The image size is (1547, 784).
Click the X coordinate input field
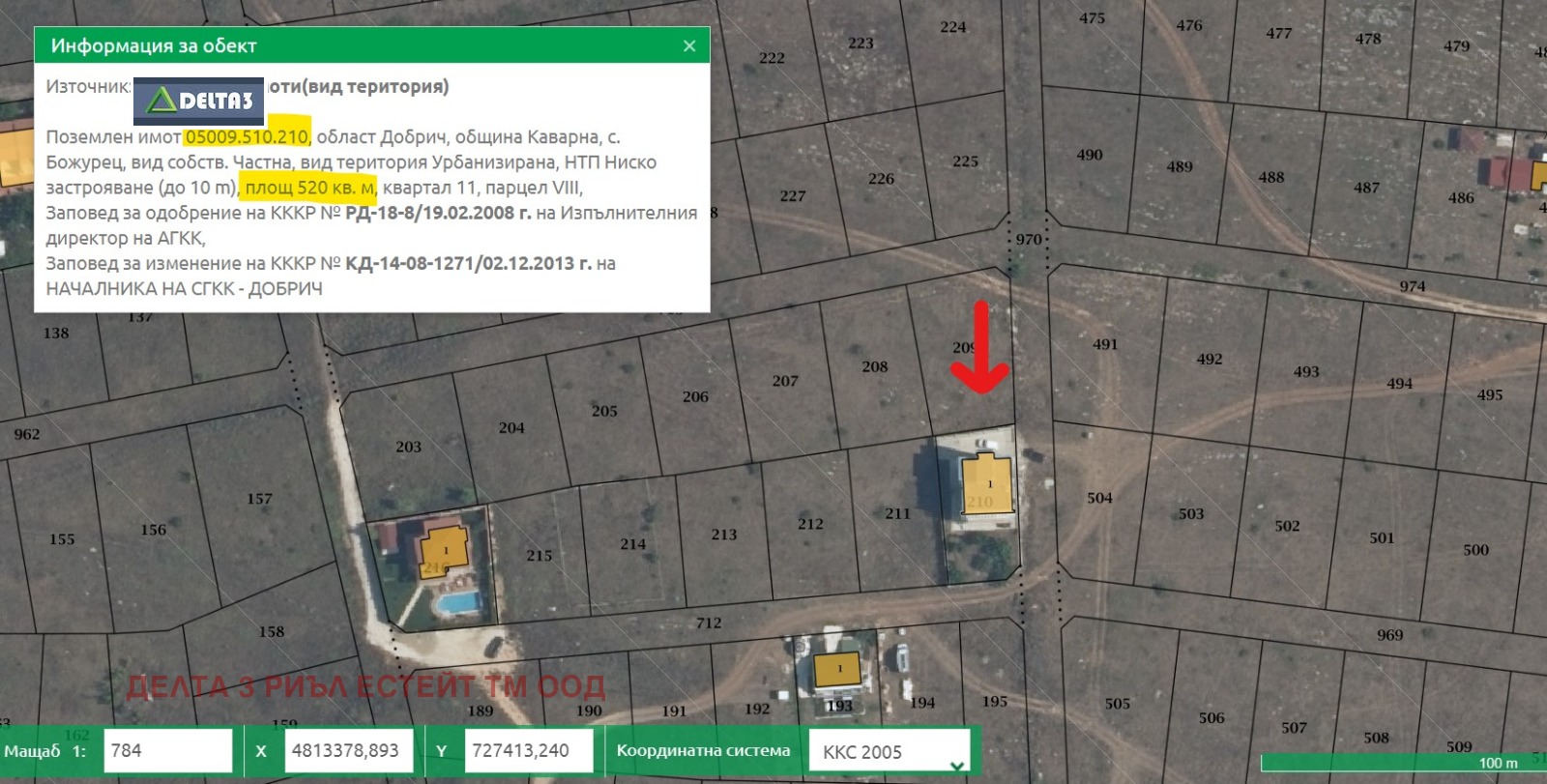coord(348,751)
